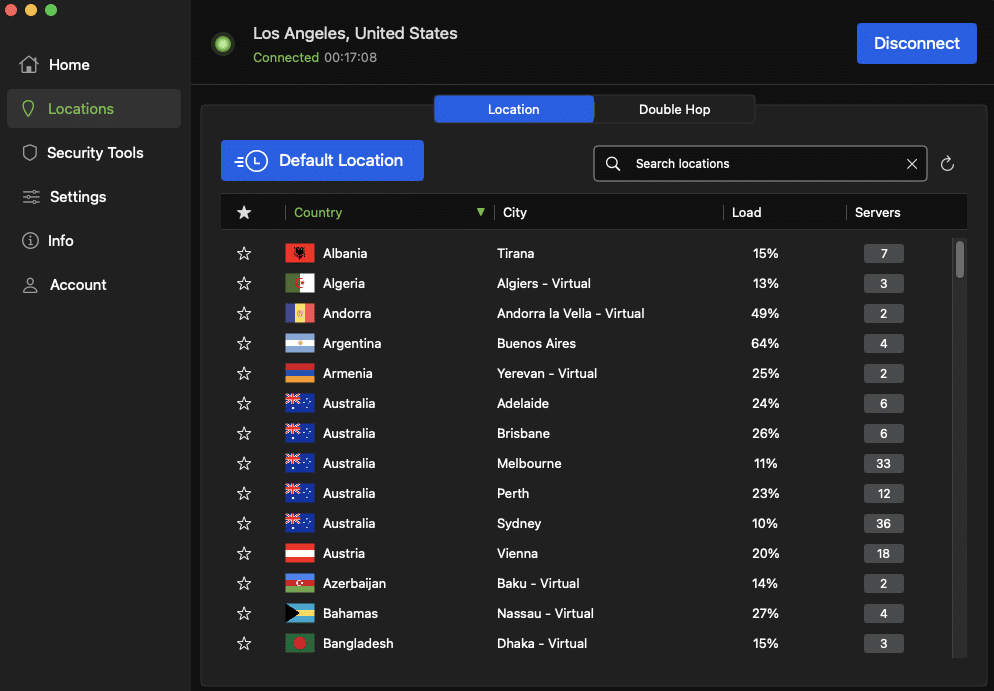Click the Info icon in the sidebar
The width and height of the screenshot is (994, 691).
tap(30, 240)
